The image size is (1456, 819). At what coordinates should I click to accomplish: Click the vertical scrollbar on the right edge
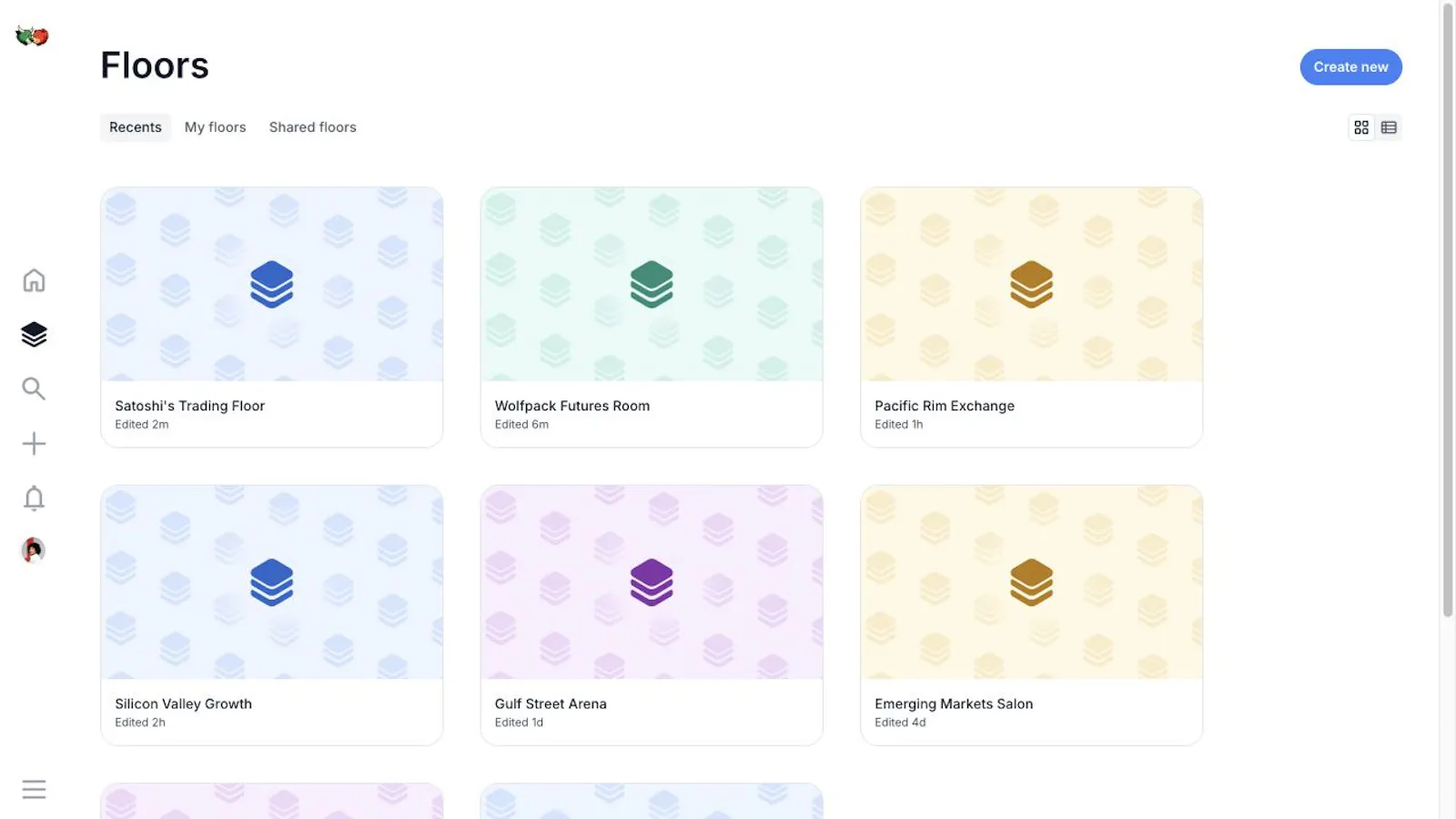(1448, 309)
